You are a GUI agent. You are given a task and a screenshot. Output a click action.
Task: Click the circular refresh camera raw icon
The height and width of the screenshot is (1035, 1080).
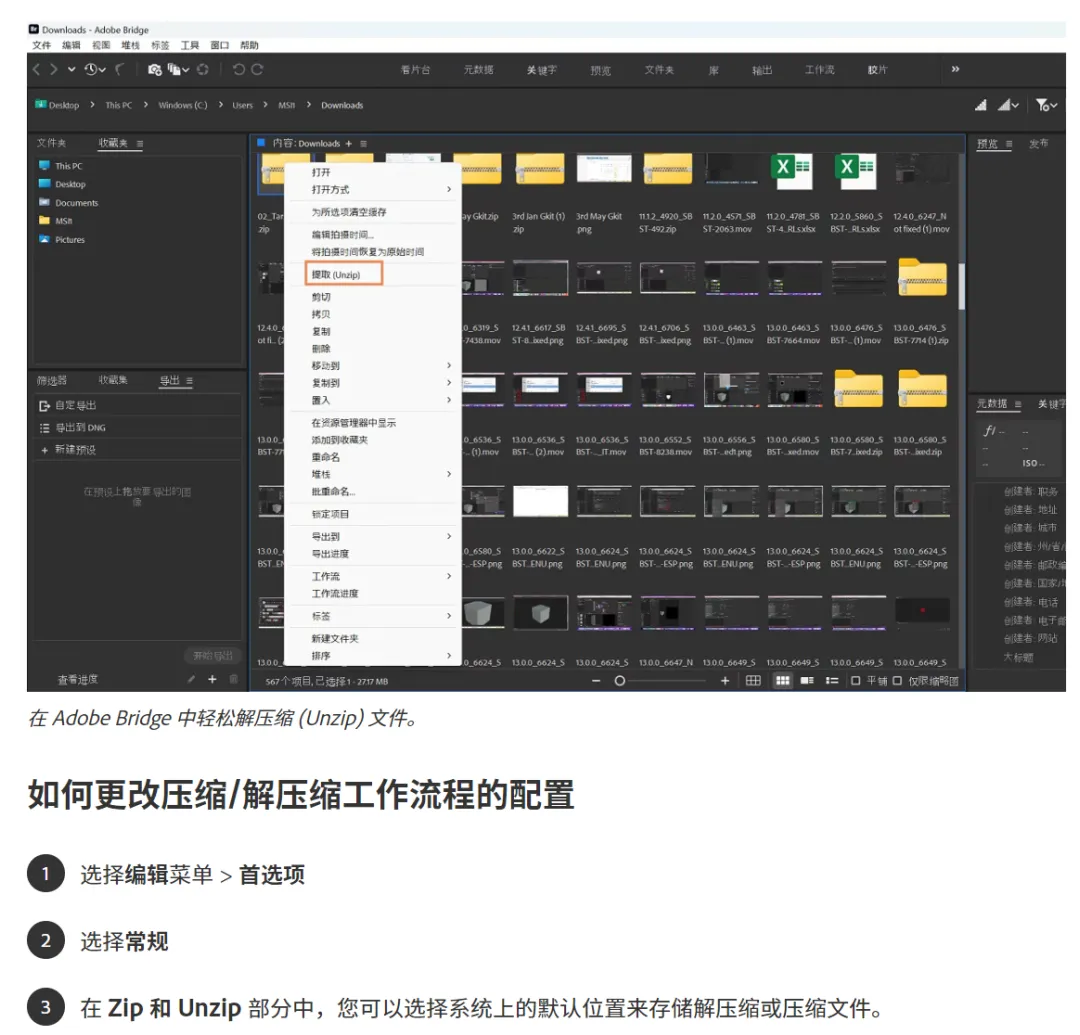click(202, 70)
